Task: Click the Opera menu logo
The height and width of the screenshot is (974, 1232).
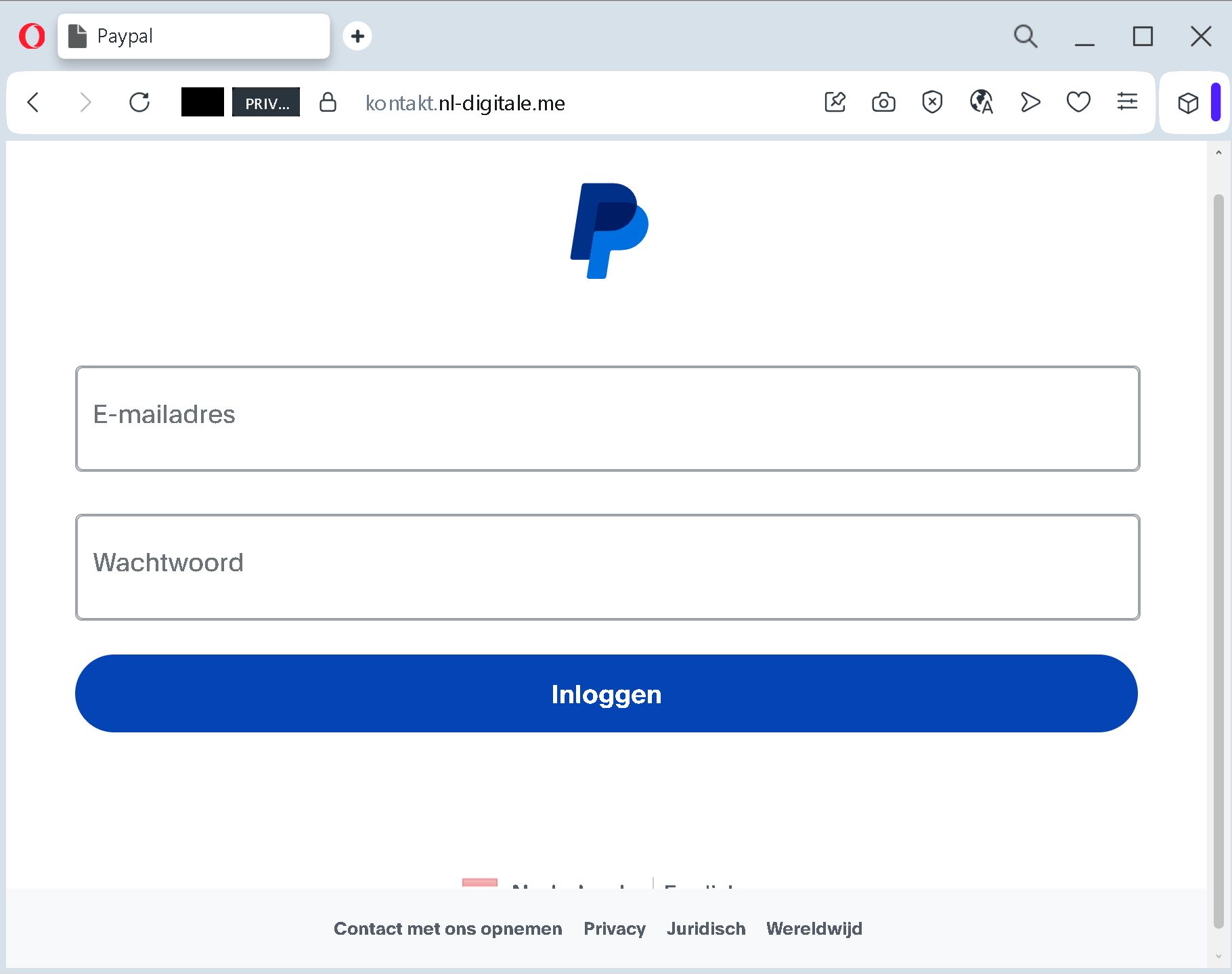Action: [x=32, y=36]
